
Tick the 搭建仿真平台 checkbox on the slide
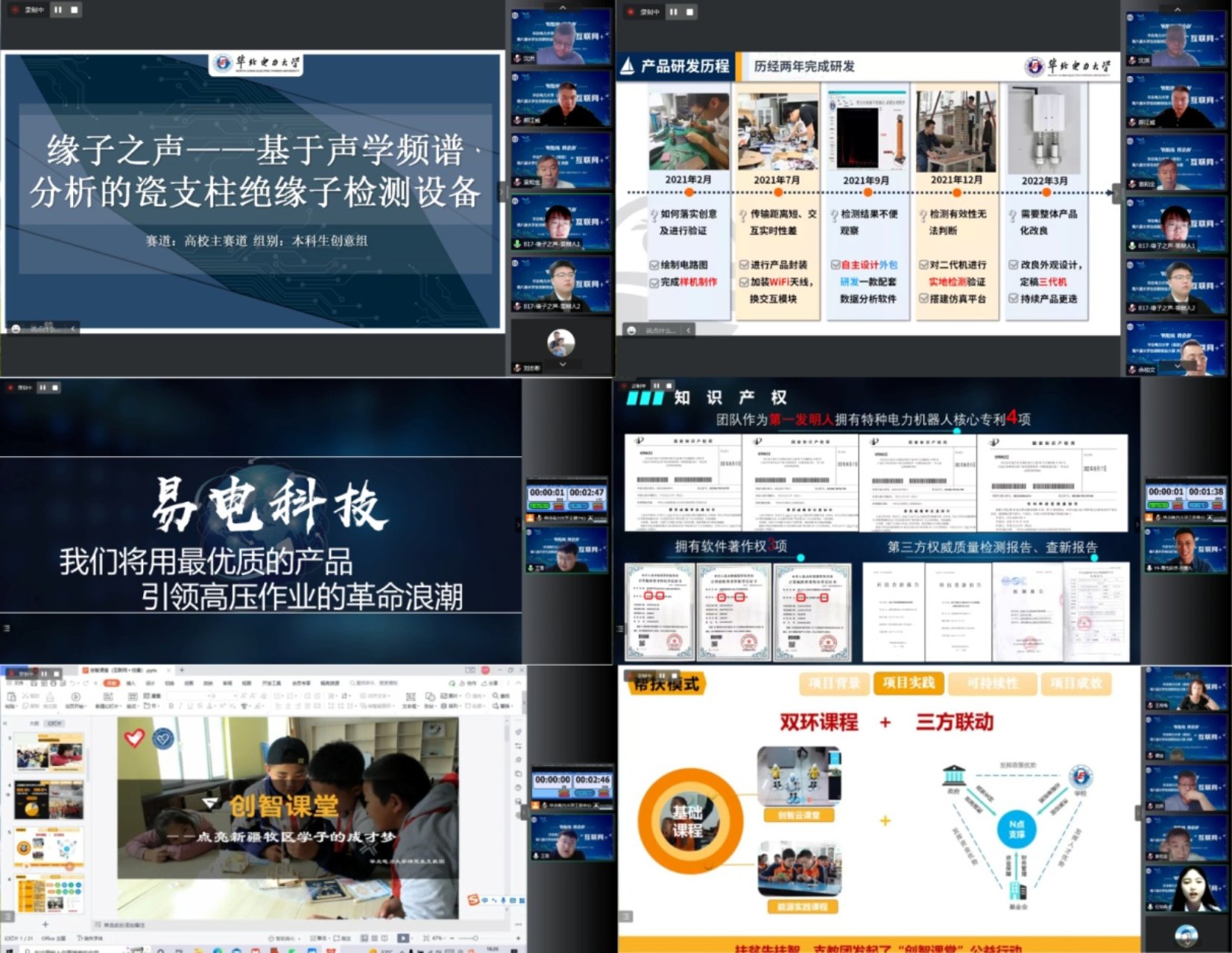tap(923, 299)
